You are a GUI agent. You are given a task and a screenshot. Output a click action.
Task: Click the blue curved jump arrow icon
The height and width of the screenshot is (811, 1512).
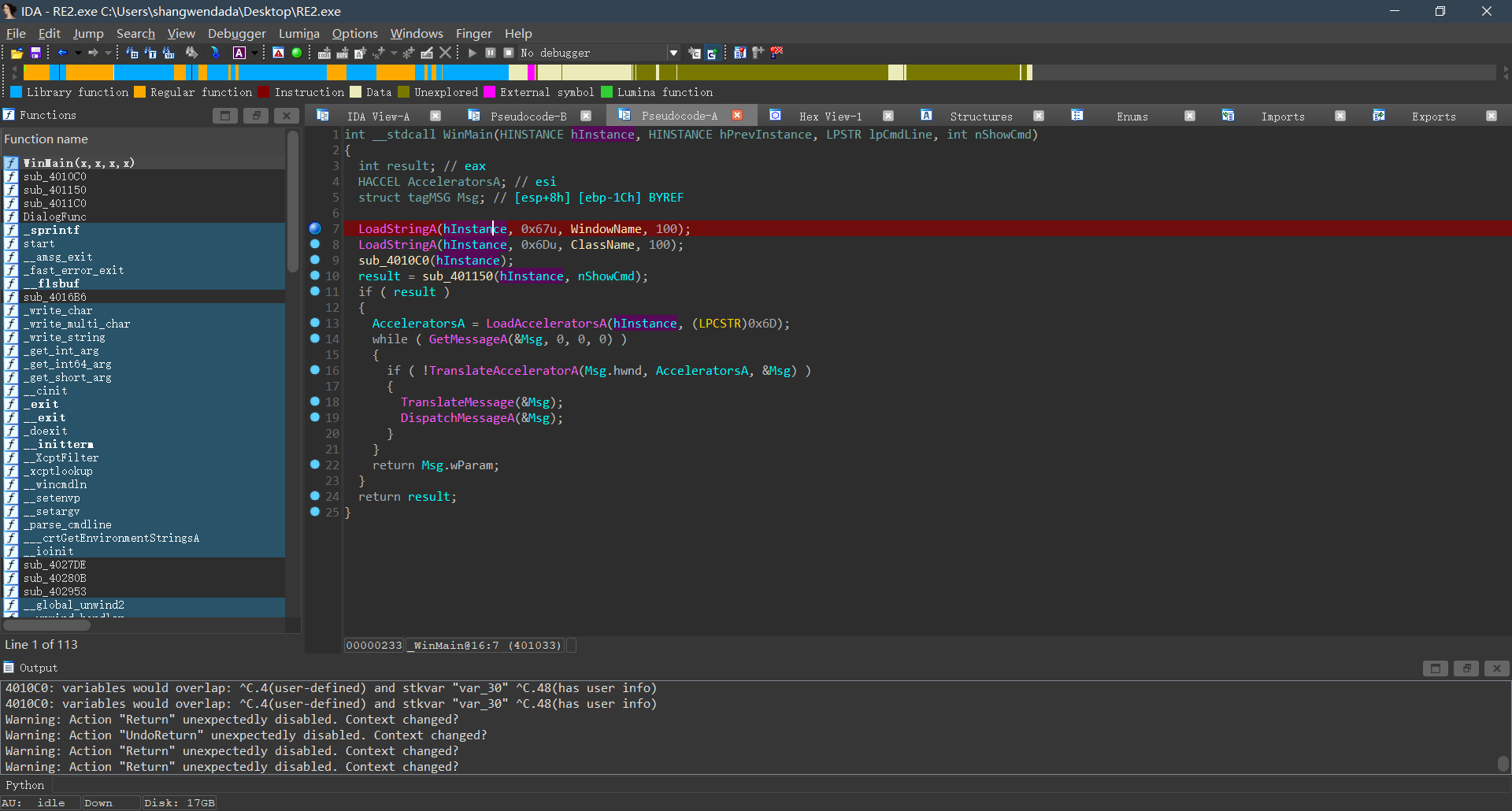pos(215,53)
